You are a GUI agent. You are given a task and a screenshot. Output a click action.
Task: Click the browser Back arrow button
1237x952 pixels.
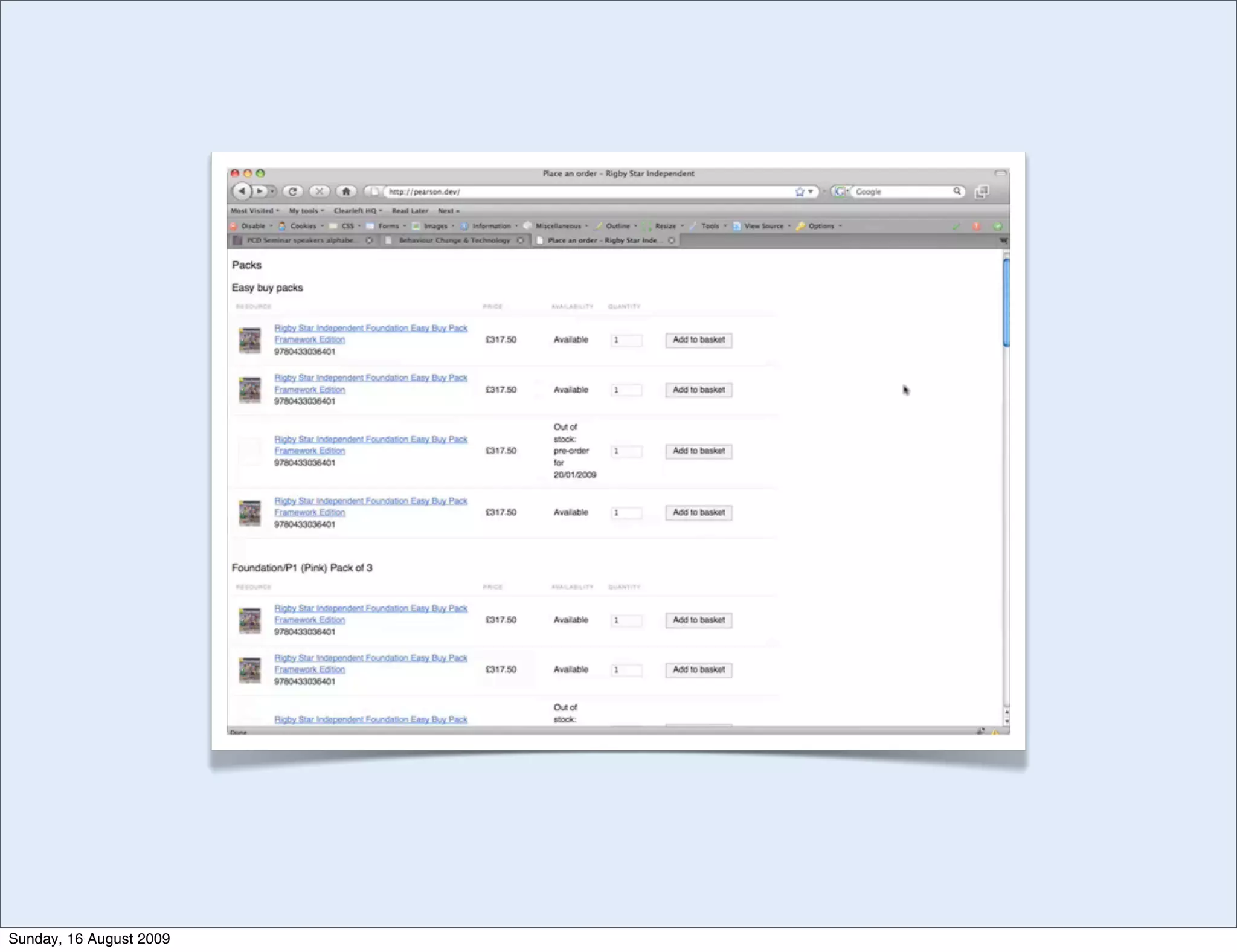coord(242,191)
